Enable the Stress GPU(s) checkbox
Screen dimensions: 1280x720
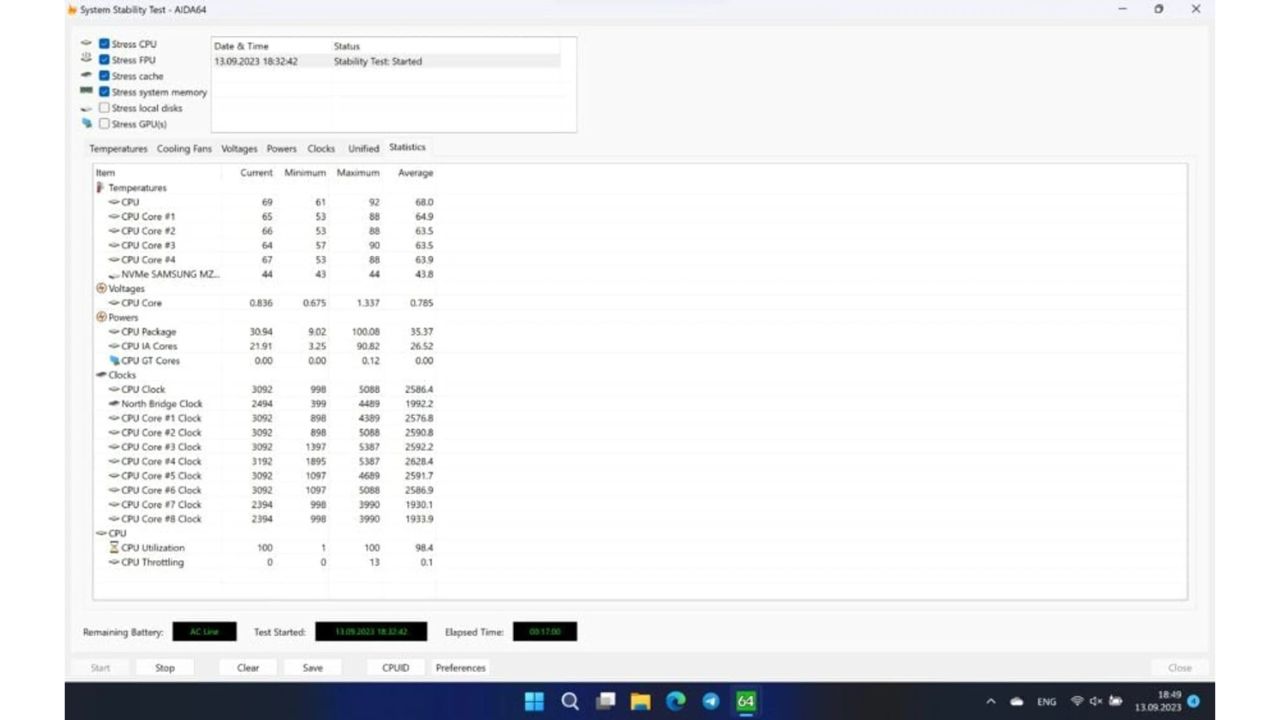(x=104, y=123)
